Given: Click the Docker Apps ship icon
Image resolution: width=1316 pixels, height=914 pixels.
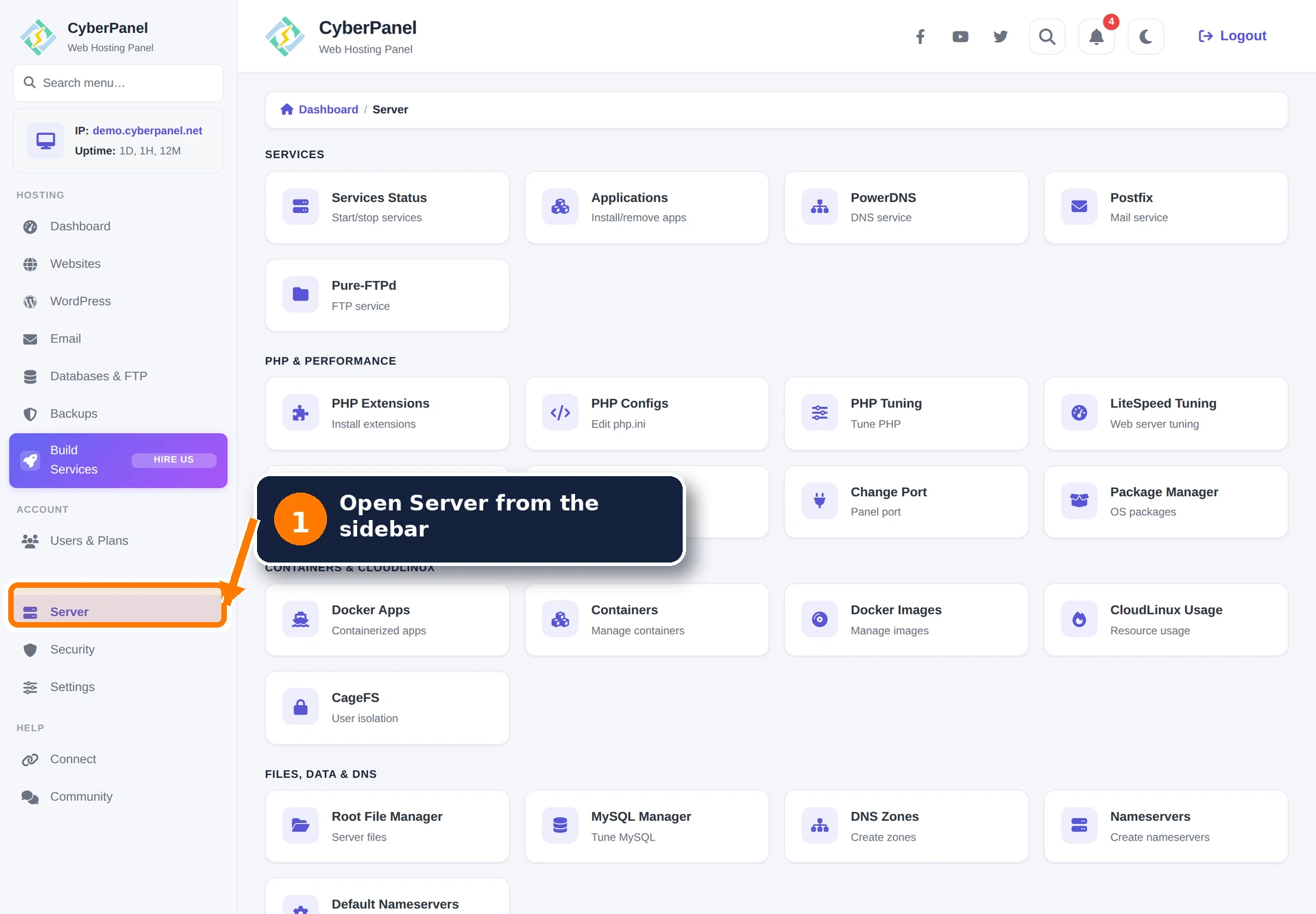Looking at the screenshot, I should [x=301, y=619].
